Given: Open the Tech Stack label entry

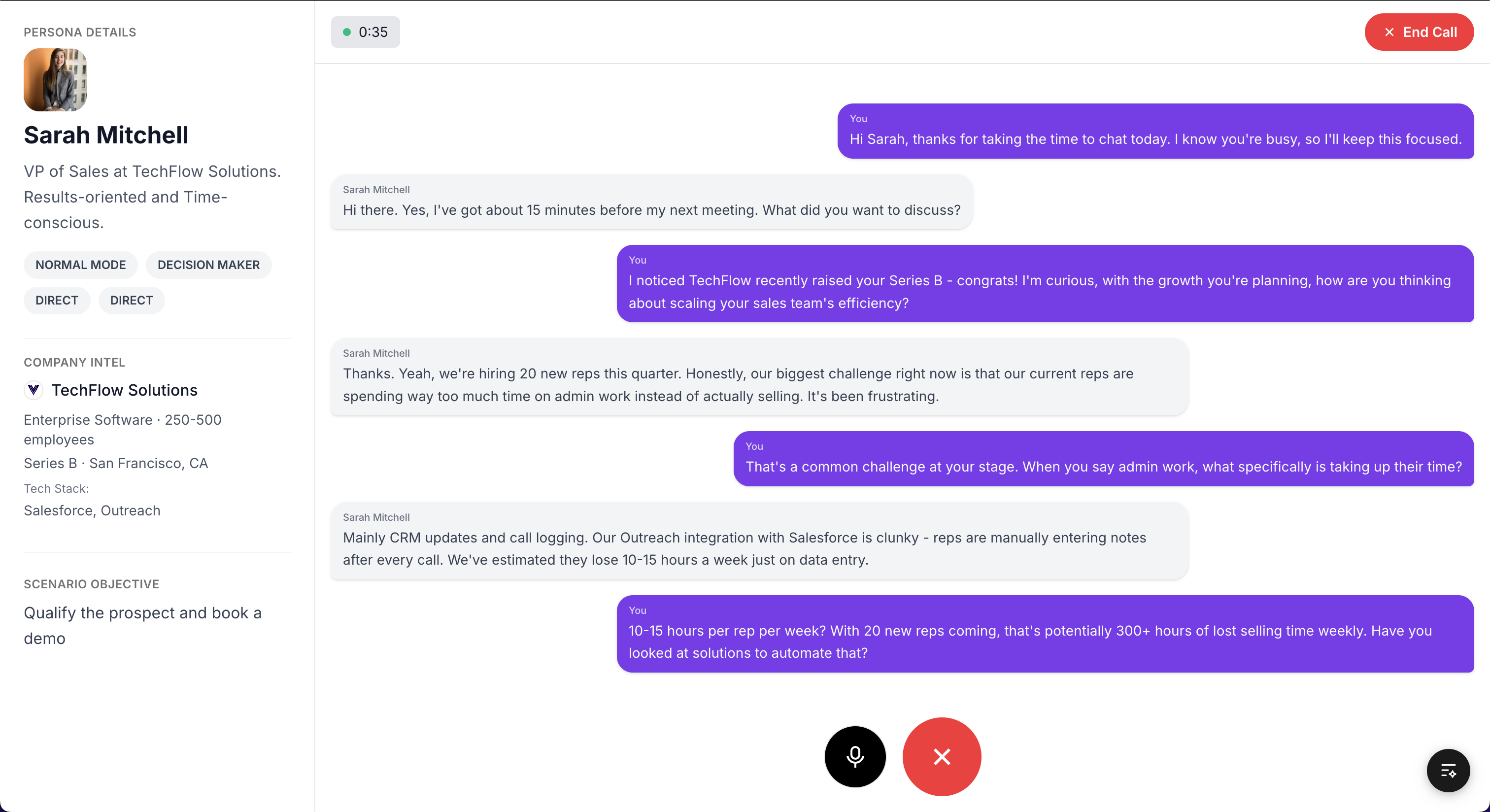Looking at the screenshot, I should 56,488.
